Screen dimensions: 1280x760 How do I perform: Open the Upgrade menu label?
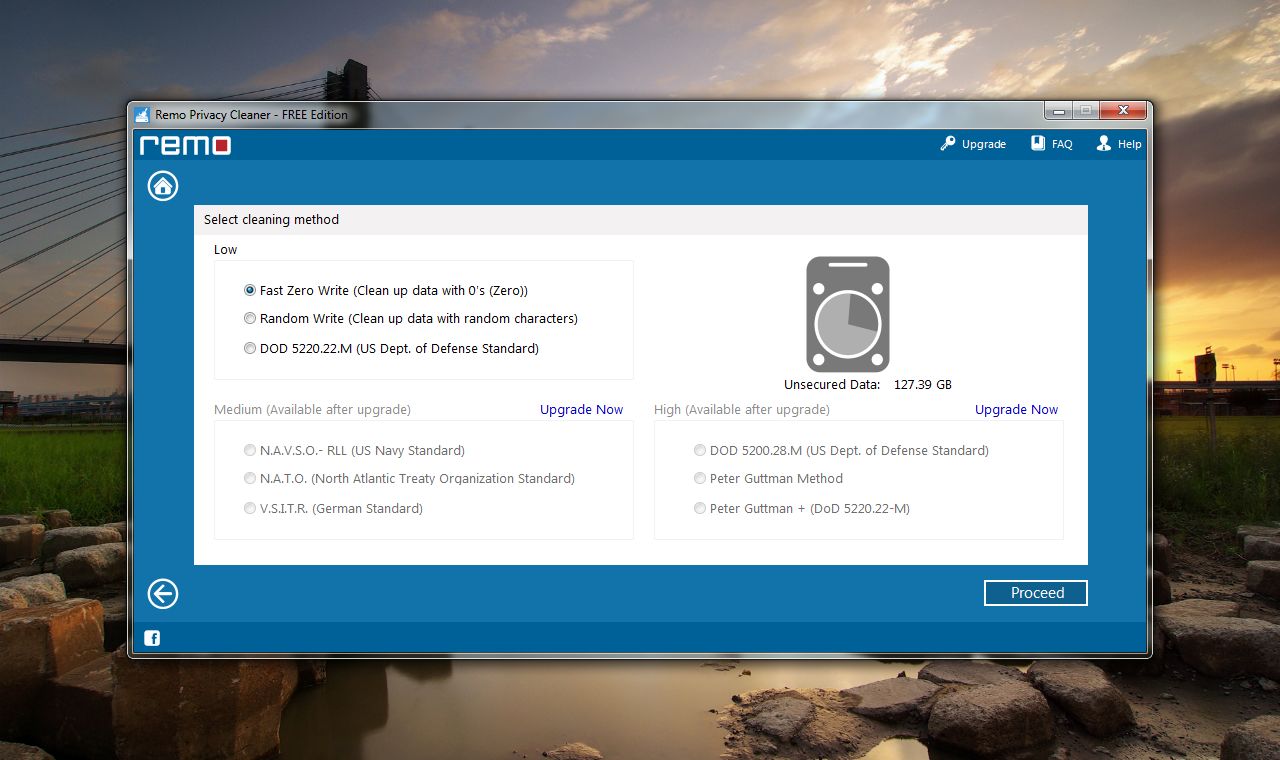(984, 144)
